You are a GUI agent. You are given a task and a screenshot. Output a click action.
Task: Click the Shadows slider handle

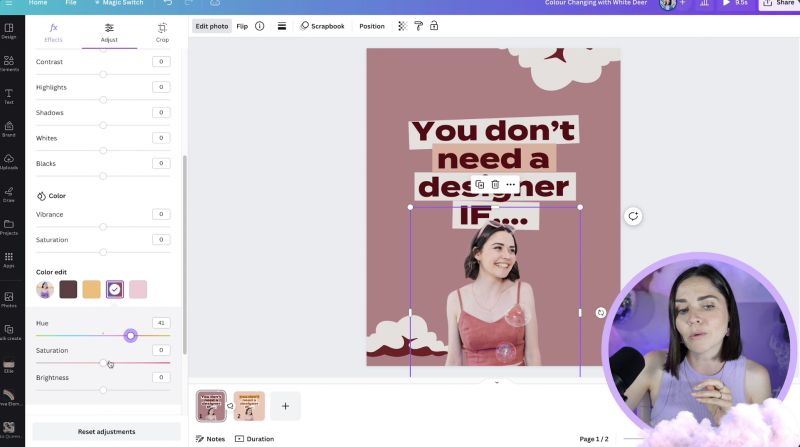[x=103, y=125]
